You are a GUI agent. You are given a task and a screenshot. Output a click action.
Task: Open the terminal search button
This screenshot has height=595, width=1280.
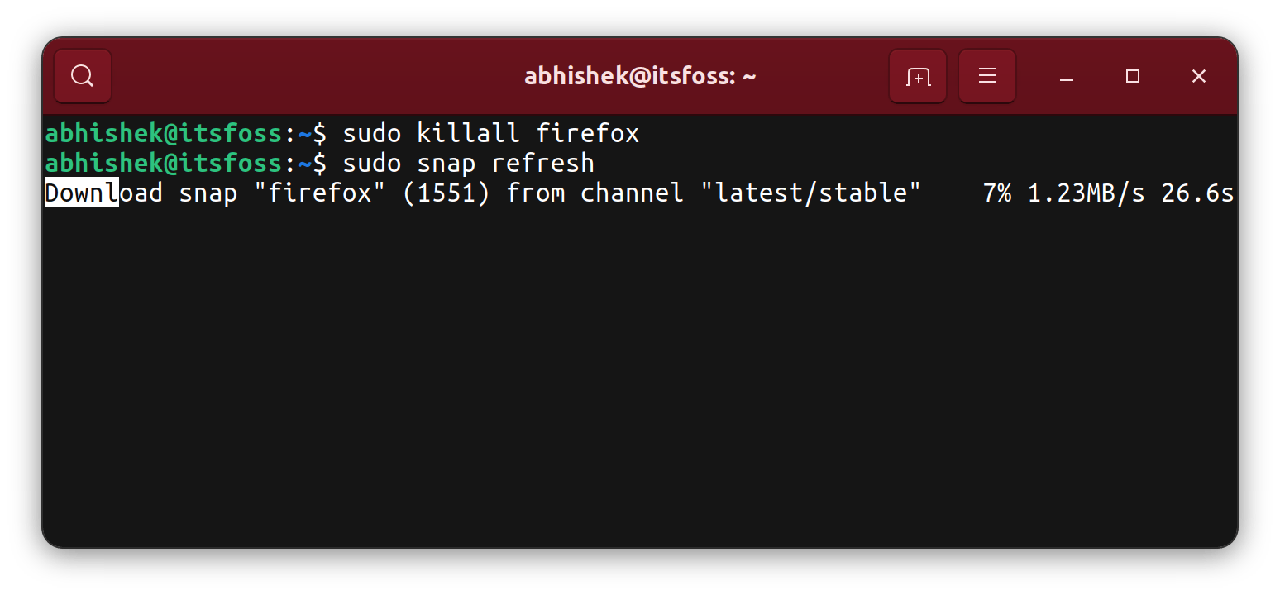click(83, 76)
